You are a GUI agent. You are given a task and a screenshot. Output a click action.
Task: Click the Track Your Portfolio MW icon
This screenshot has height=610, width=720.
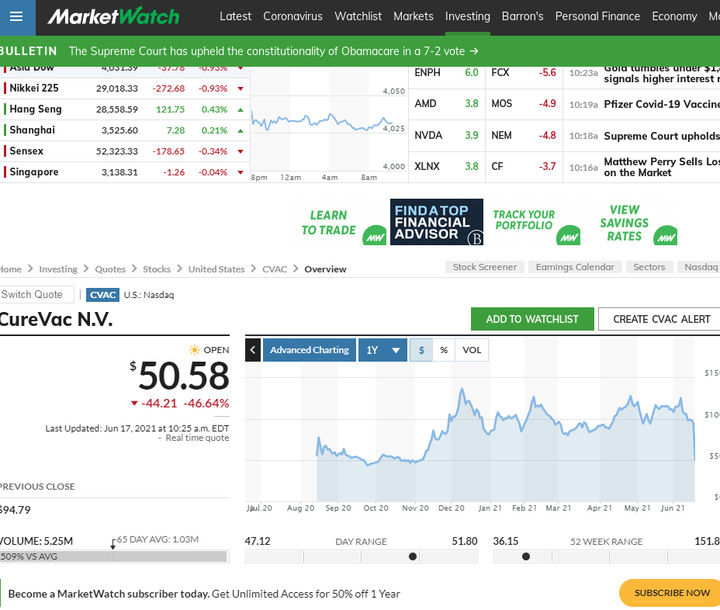pyautogui.click(x=568, y=236)
